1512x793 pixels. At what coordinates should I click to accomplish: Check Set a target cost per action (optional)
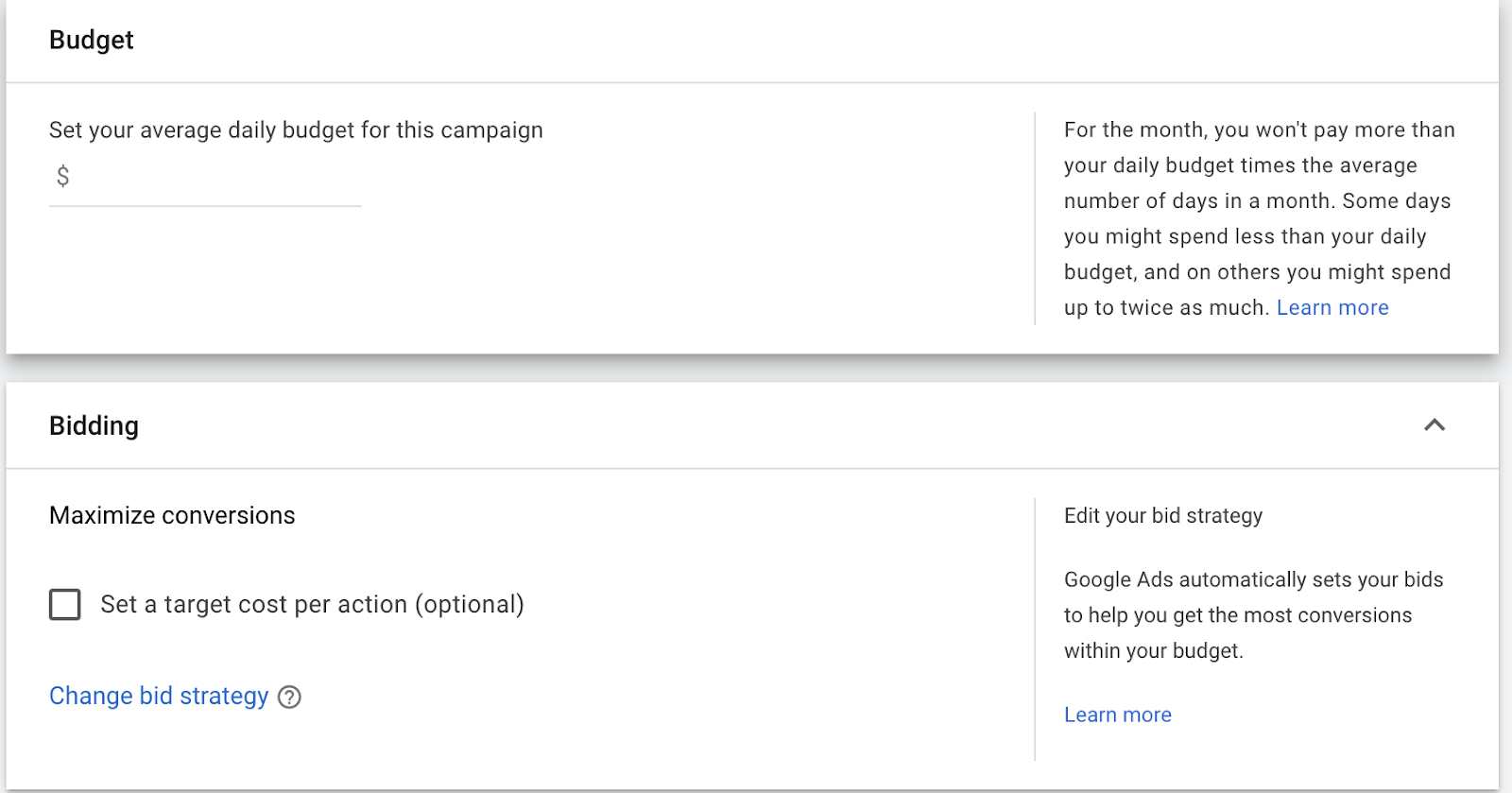[x=64, y=605]
